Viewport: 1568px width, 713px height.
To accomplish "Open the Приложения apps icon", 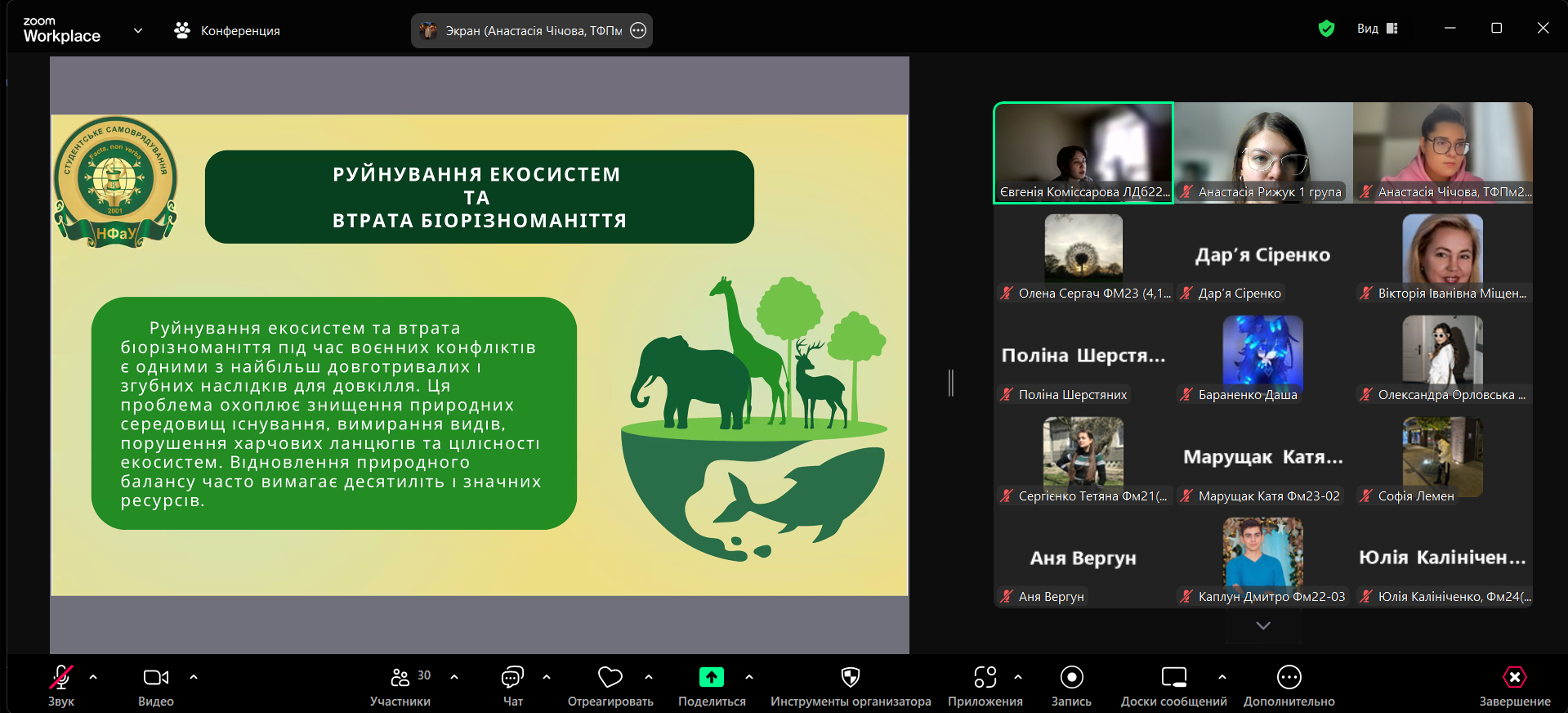I will [x=985, y=677].
